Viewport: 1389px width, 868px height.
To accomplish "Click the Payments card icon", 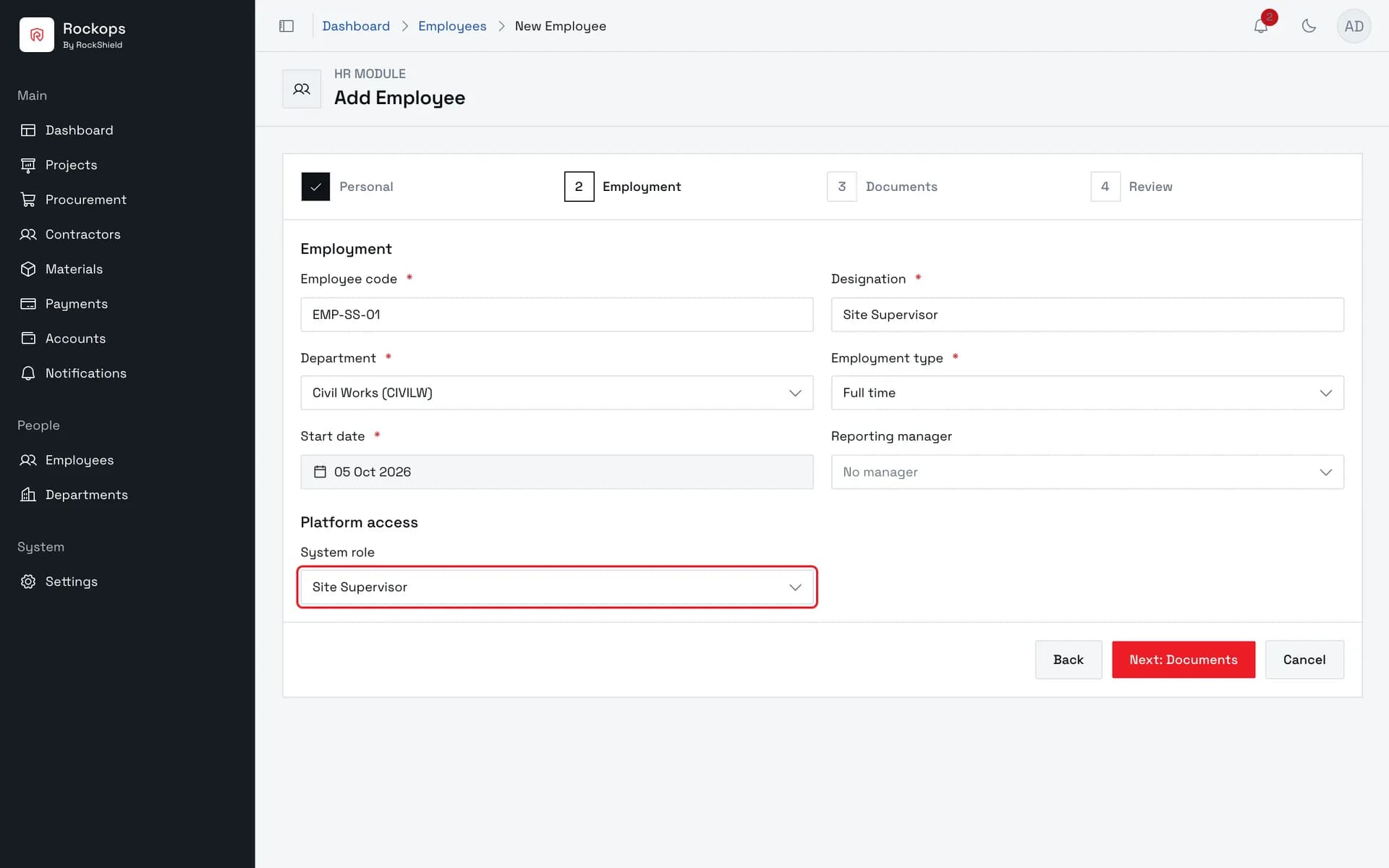I will coord(28,304).
